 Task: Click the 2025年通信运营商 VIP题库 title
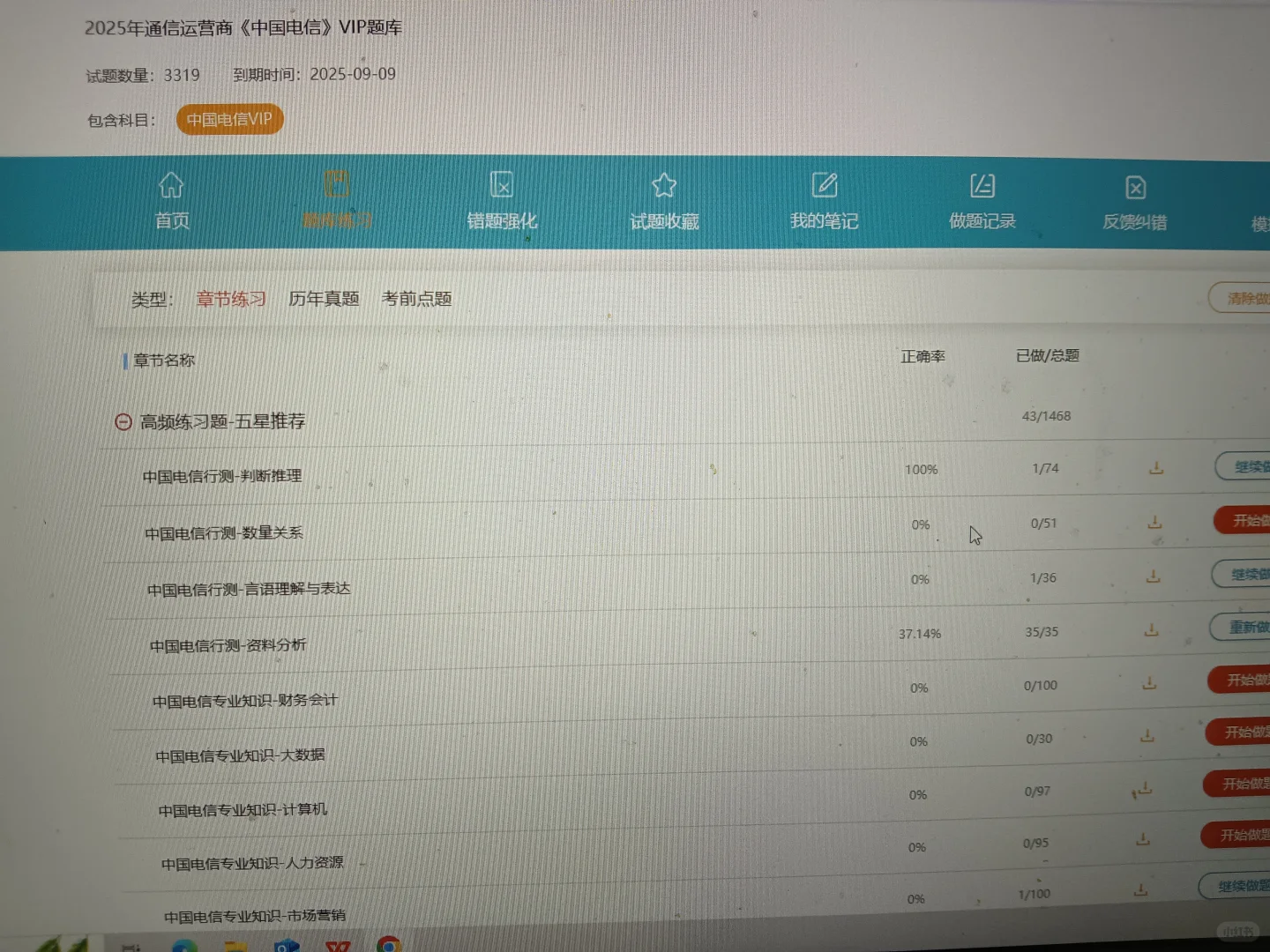[243, 27]
